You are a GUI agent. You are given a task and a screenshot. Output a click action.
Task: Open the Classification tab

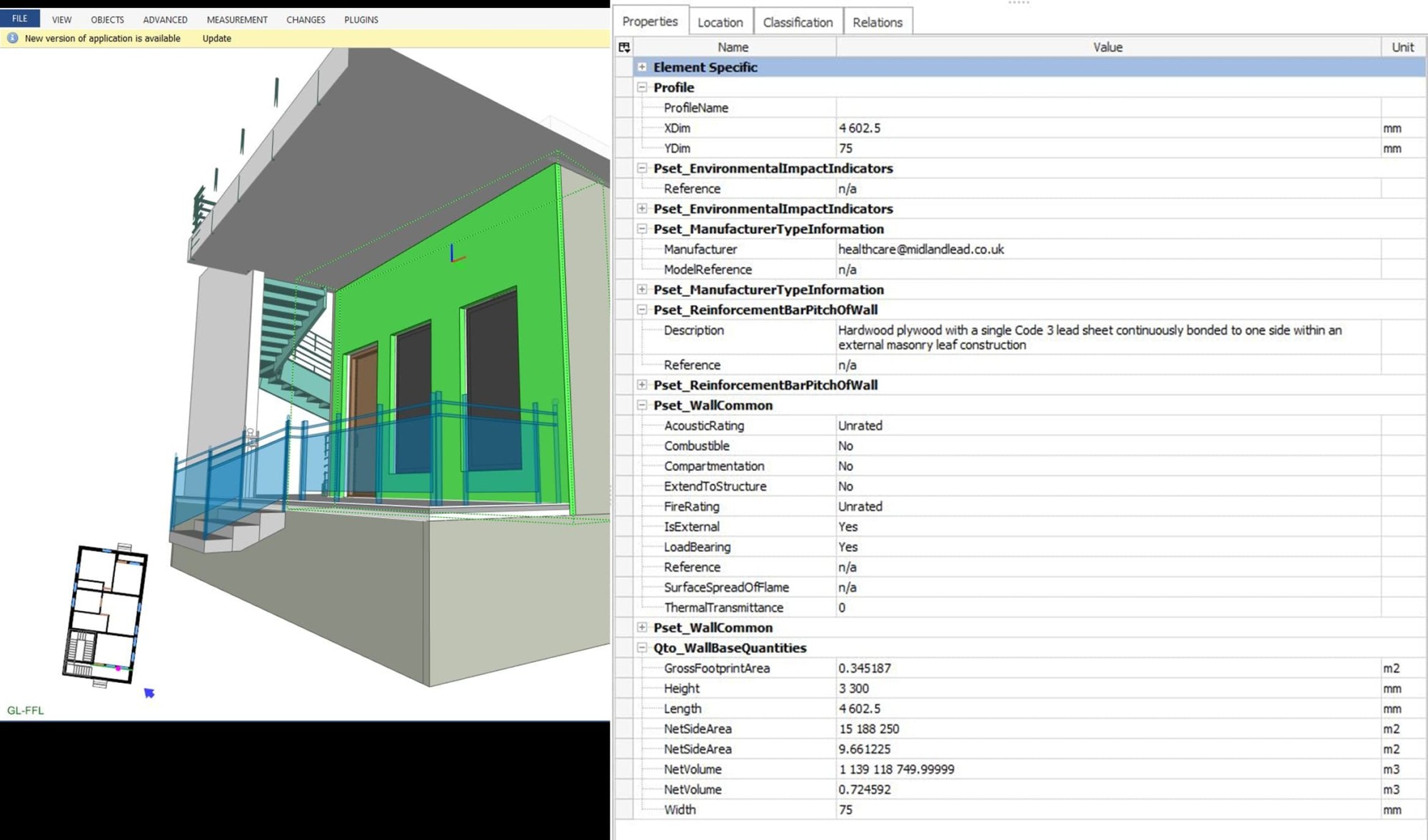point(798,22)
